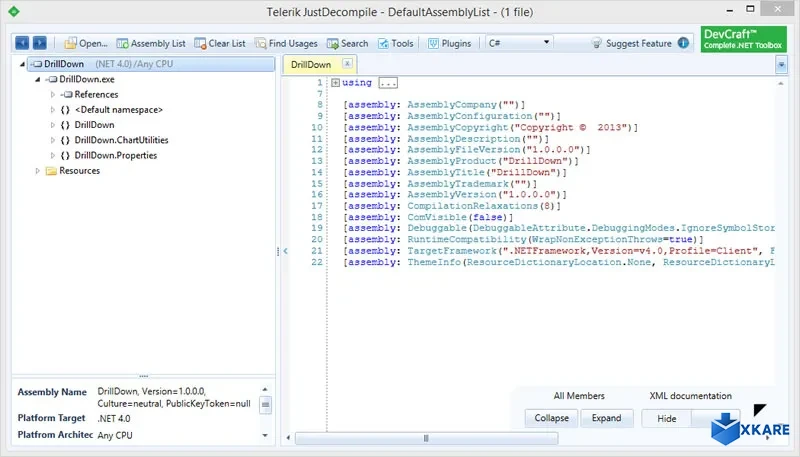
Task: Click RuntimeCompatibility on line 20
Action: point(466,239)
